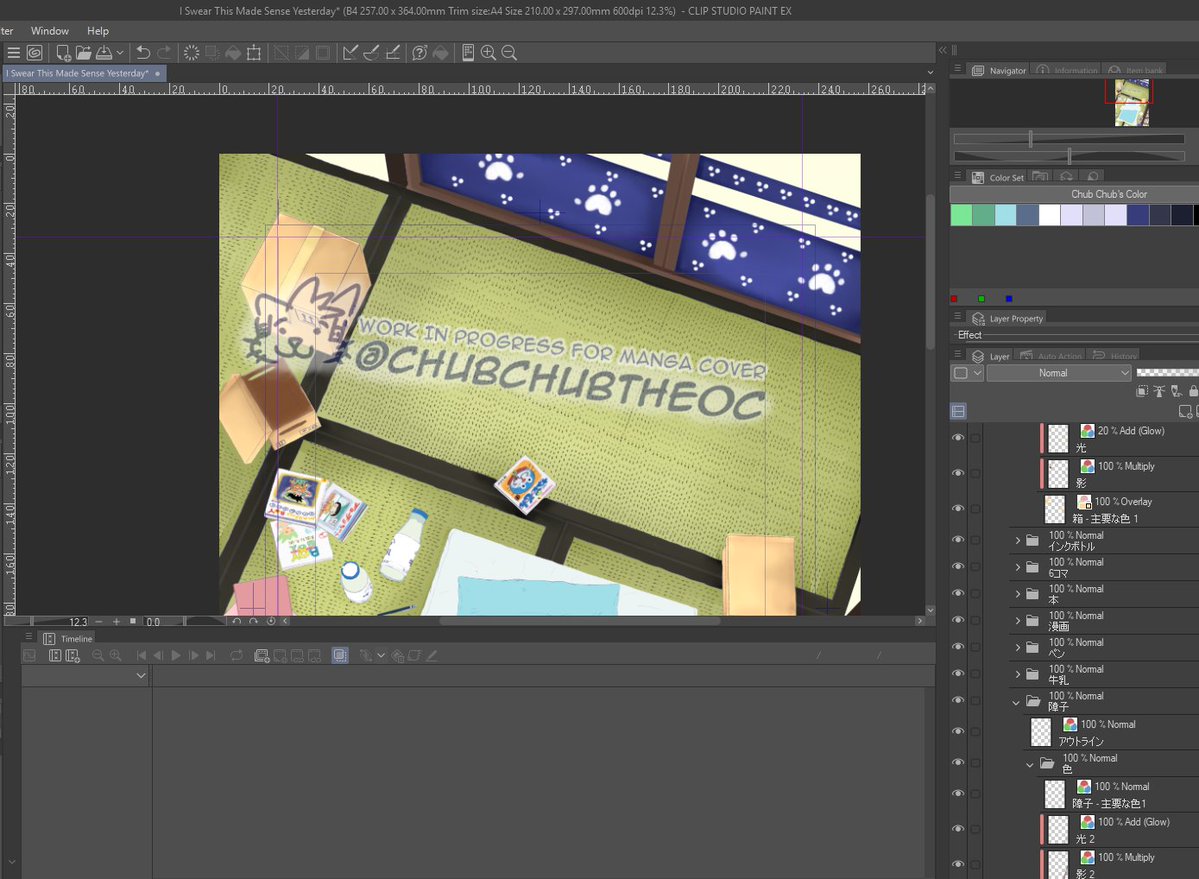This screenshot has width=1199, height=879.
Task: Click the Undo arrow in the toolbar
Action: (x=142, y=52)
